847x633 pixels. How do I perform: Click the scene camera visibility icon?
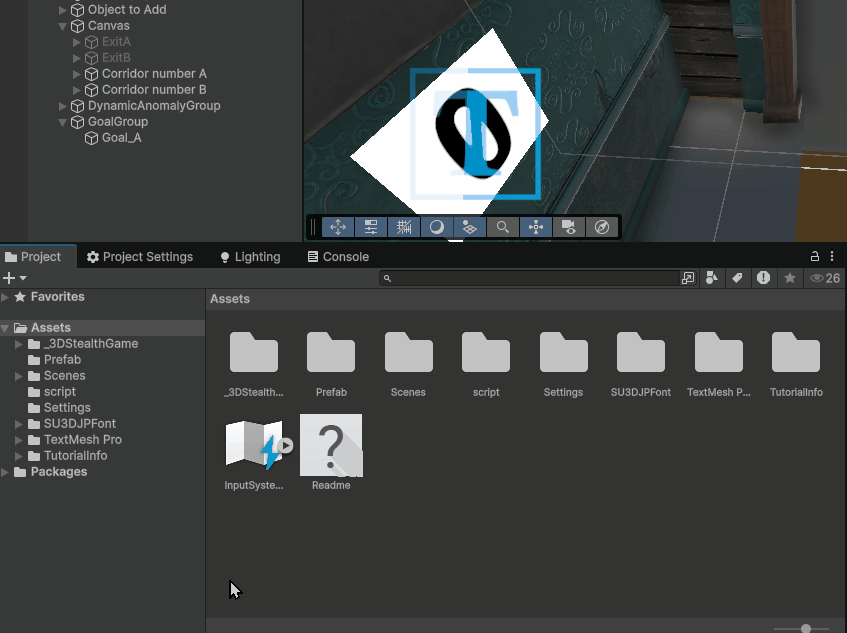point(568,227)
